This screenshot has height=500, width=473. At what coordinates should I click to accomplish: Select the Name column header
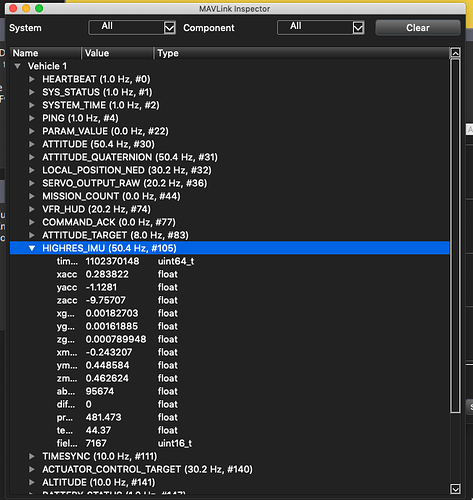46,53
